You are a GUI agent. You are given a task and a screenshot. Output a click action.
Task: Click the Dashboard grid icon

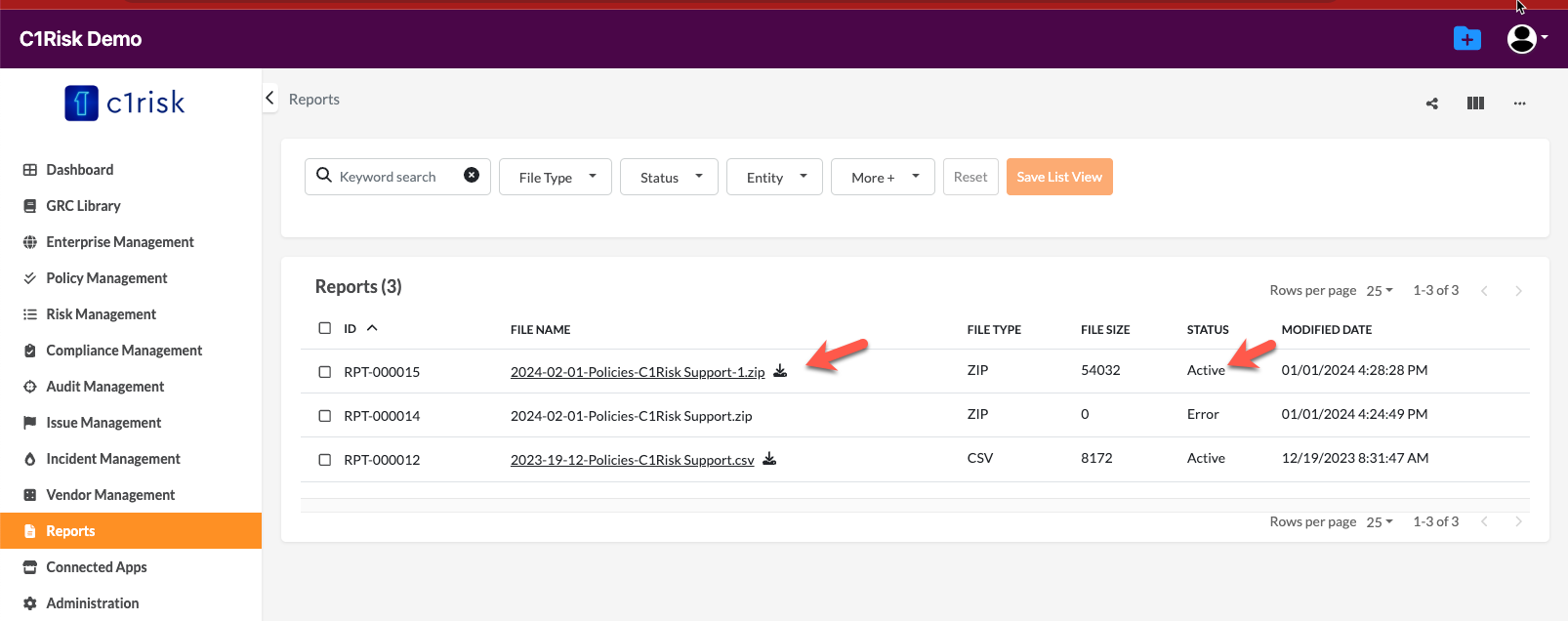[30, 170]
